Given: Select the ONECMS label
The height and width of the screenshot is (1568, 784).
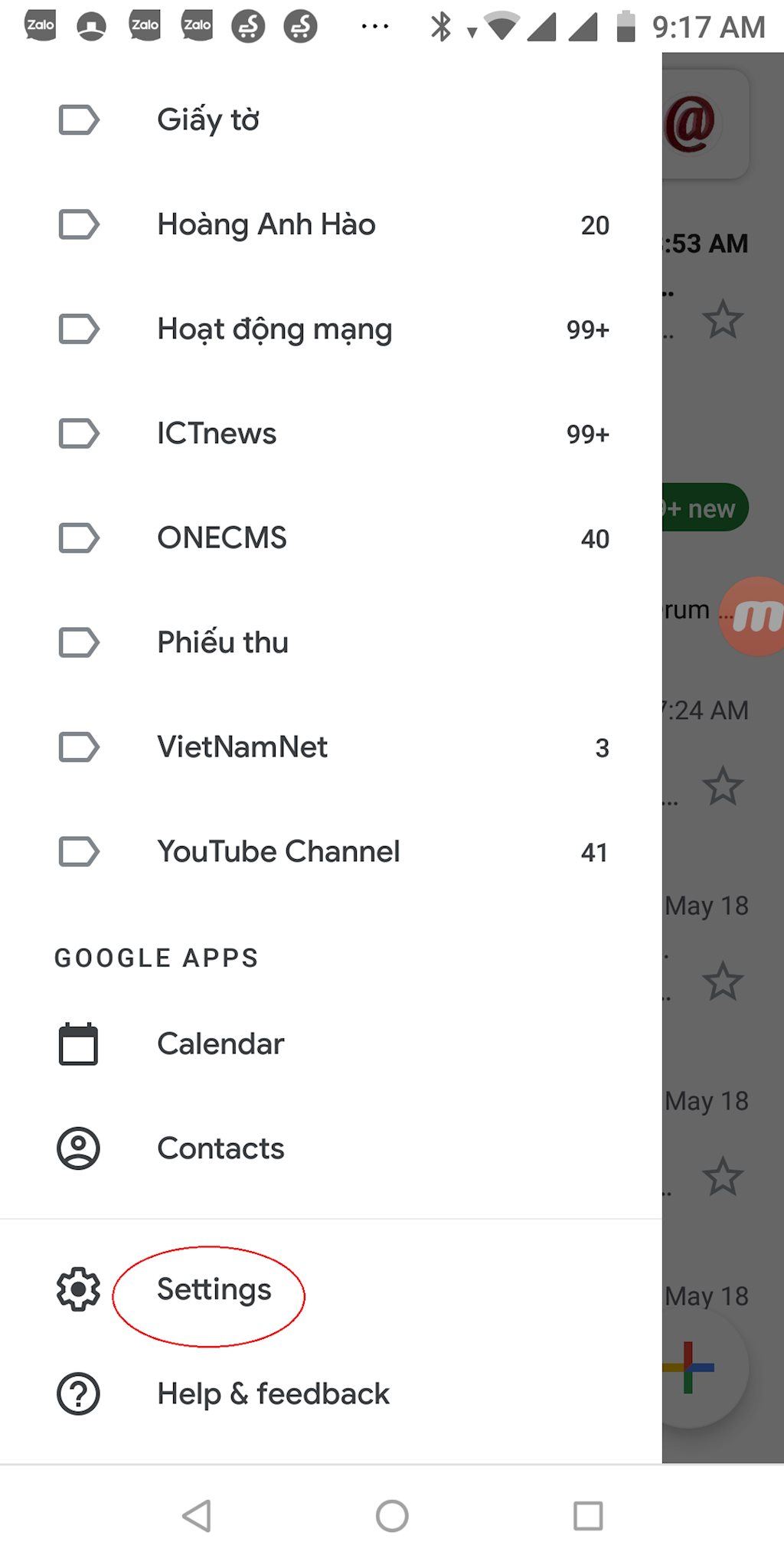Looking at the screenshot, I should 222,538.
